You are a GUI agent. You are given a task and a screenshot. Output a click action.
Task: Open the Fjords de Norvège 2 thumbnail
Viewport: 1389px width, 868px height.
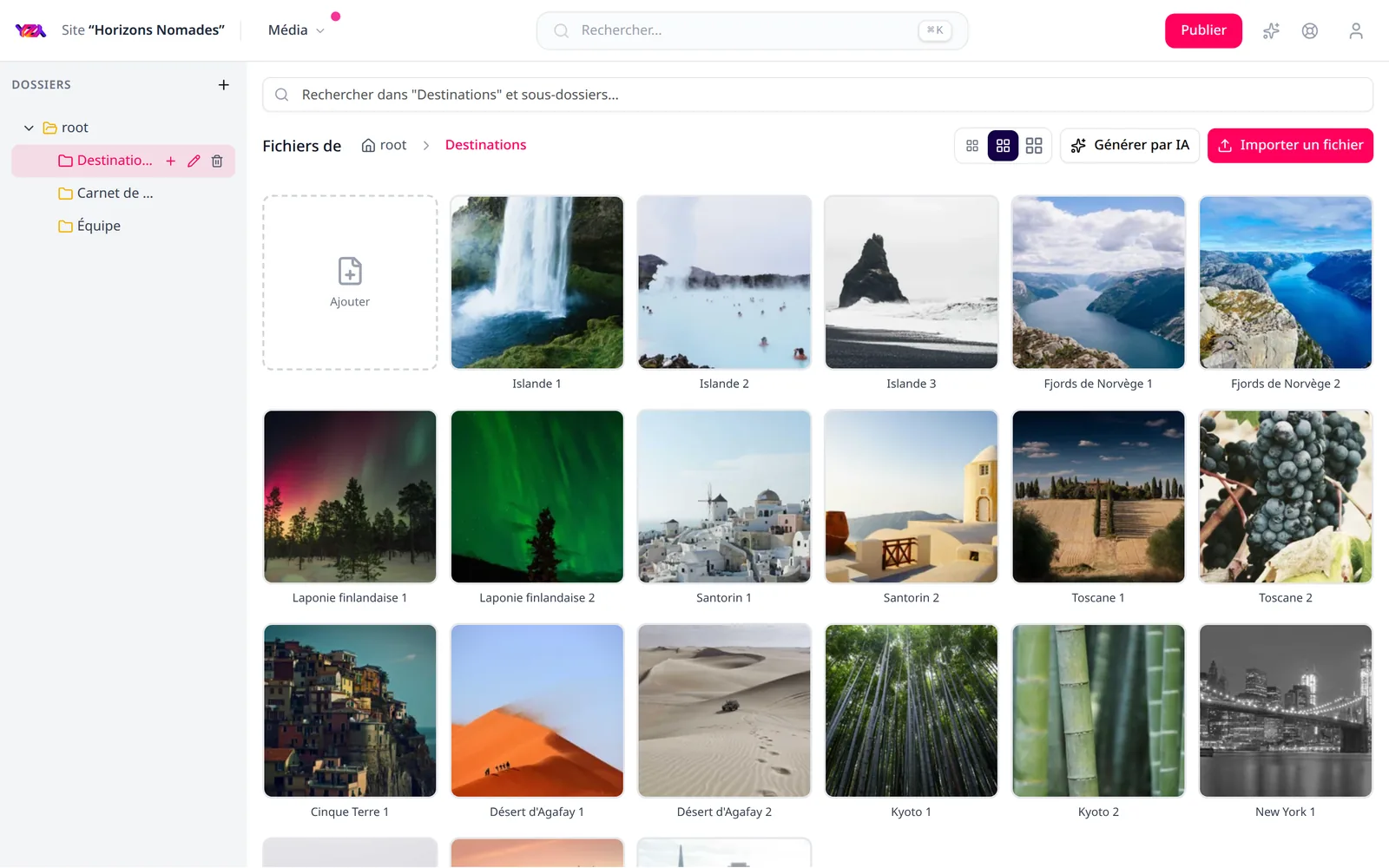click(1286, 283)
